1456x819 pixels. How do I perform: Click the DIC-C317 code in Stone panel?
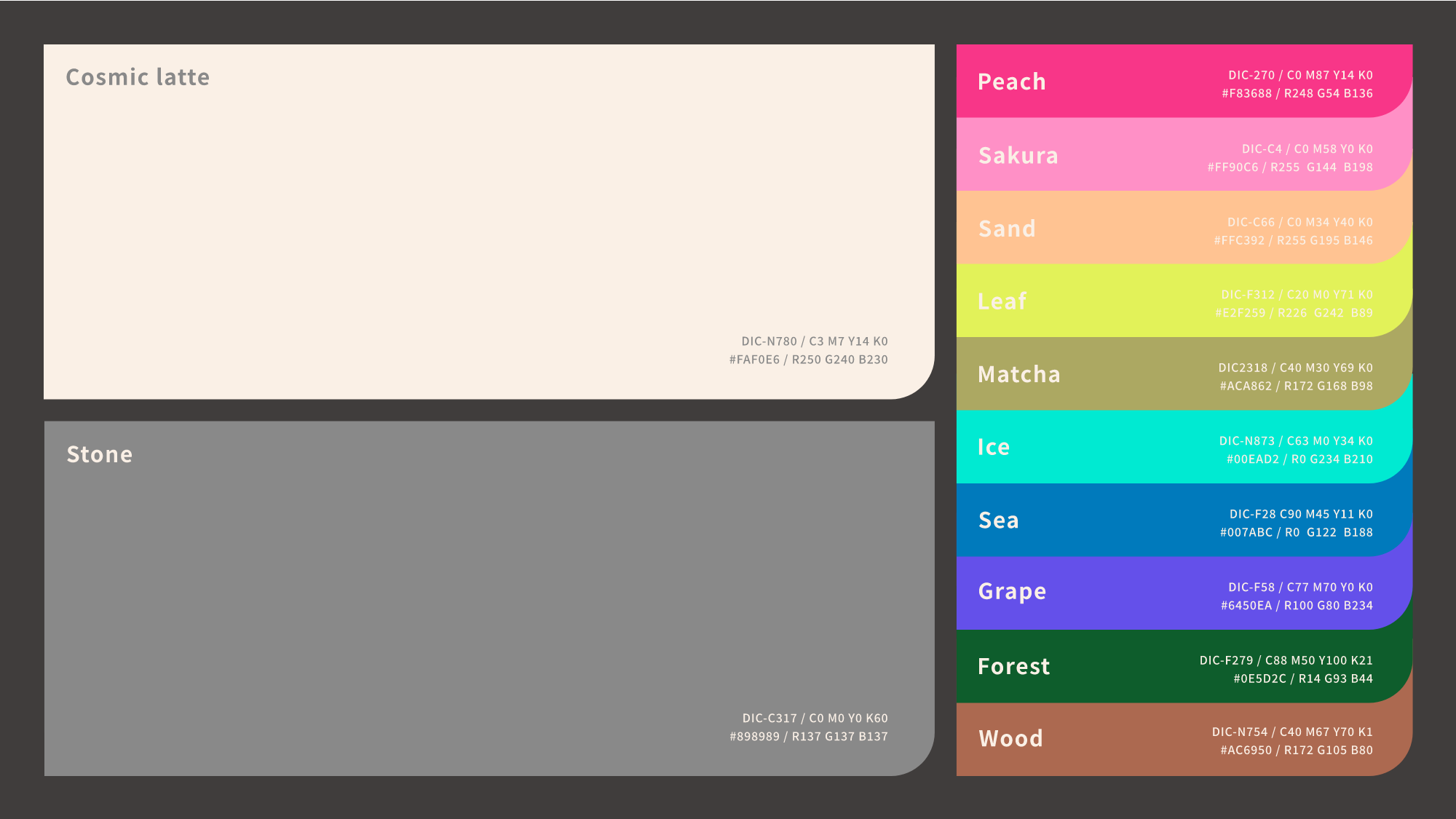(x=769, y=719)
